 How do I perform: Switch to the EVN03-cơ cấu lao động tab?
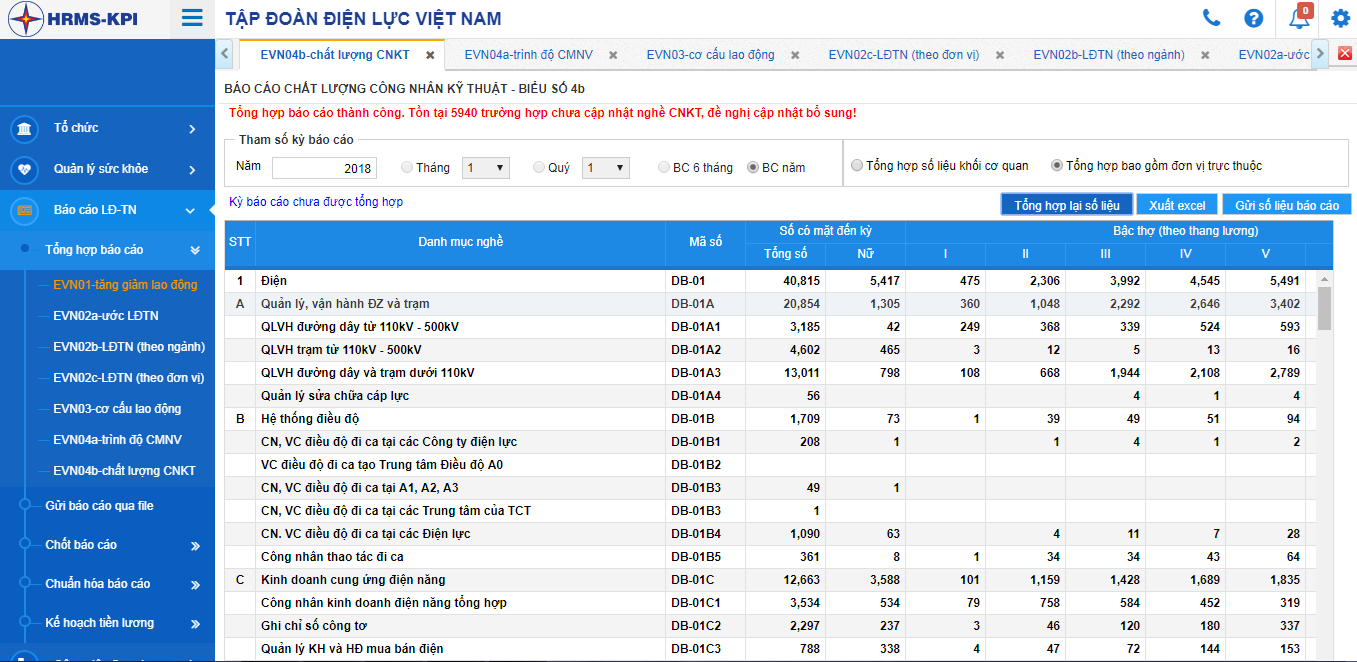point(710,55)
